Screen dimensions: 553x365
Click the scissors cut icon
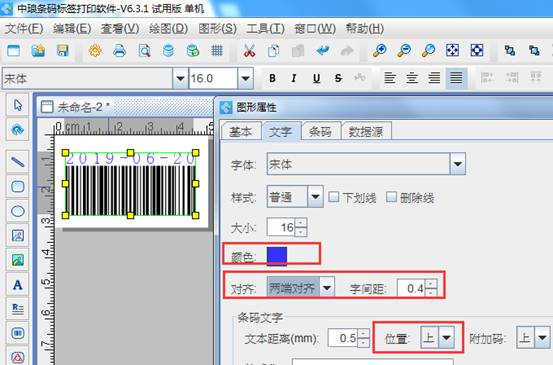click(249, 51)
